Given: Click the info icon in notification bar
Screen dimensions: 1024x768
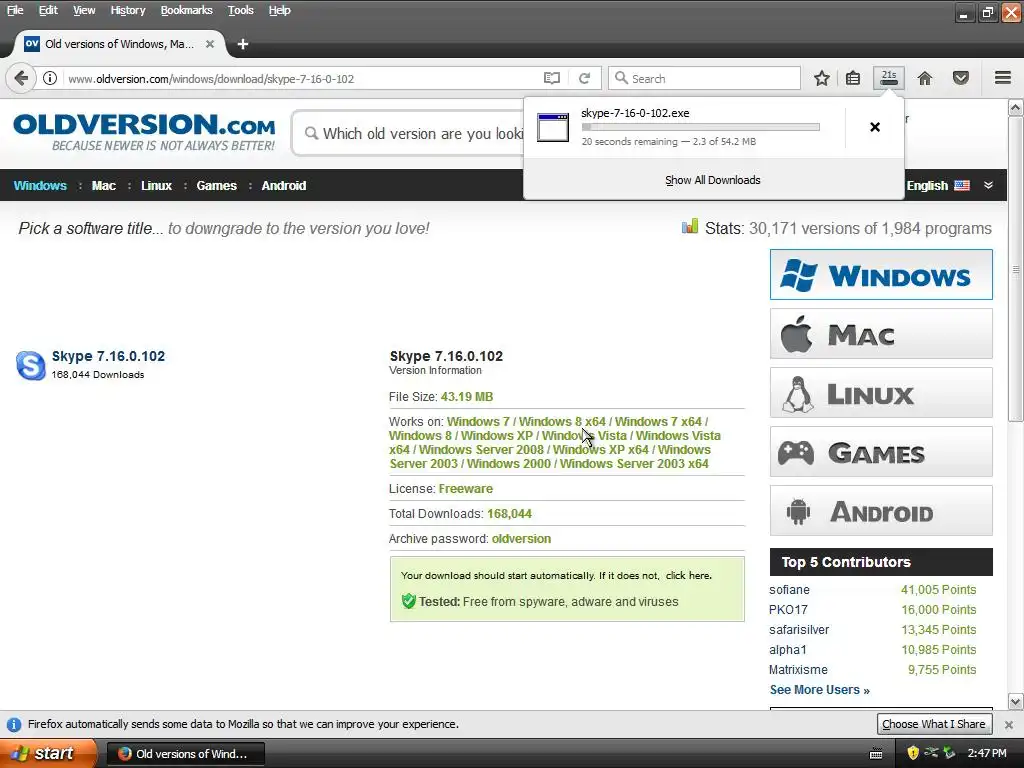Looking at the screenshot, I should point(14,724).
